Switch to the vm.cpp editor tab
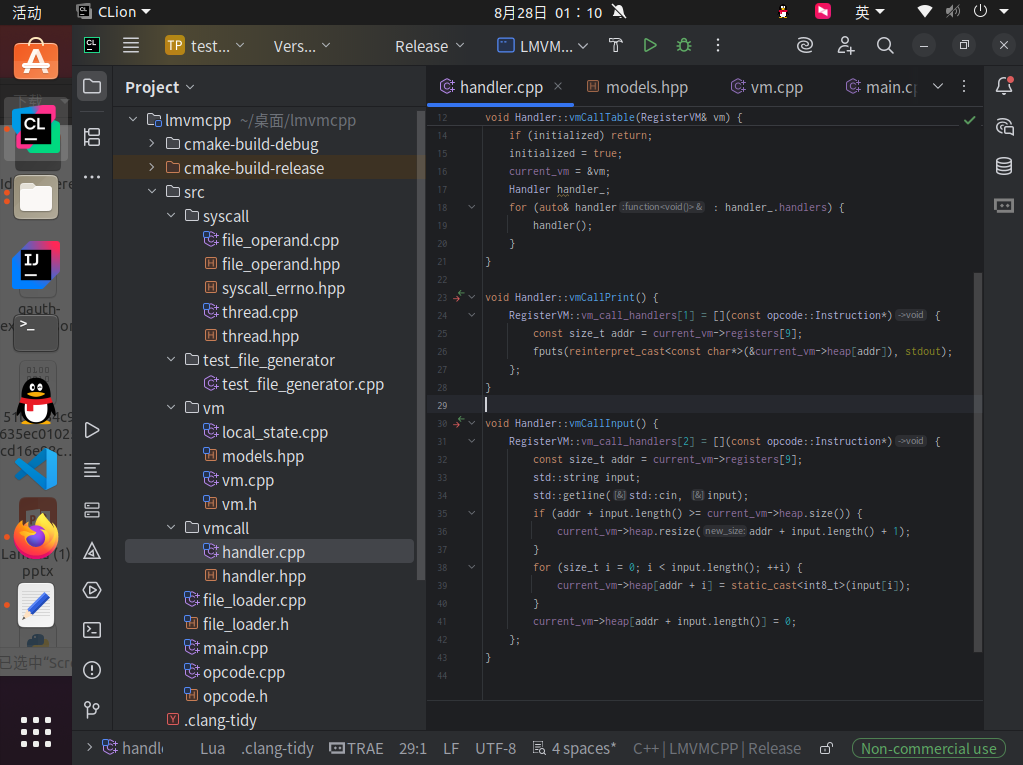This screenshot has height=765, width=1023. point(777,87)
